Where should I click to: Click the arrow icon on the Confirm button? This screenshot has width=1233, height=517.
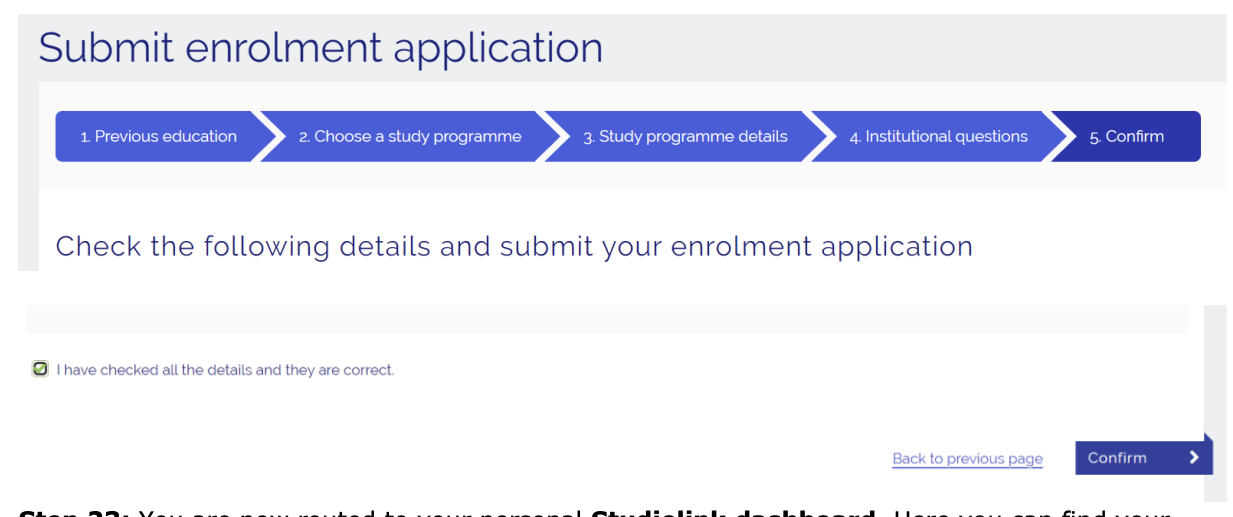click(1193, 458)
